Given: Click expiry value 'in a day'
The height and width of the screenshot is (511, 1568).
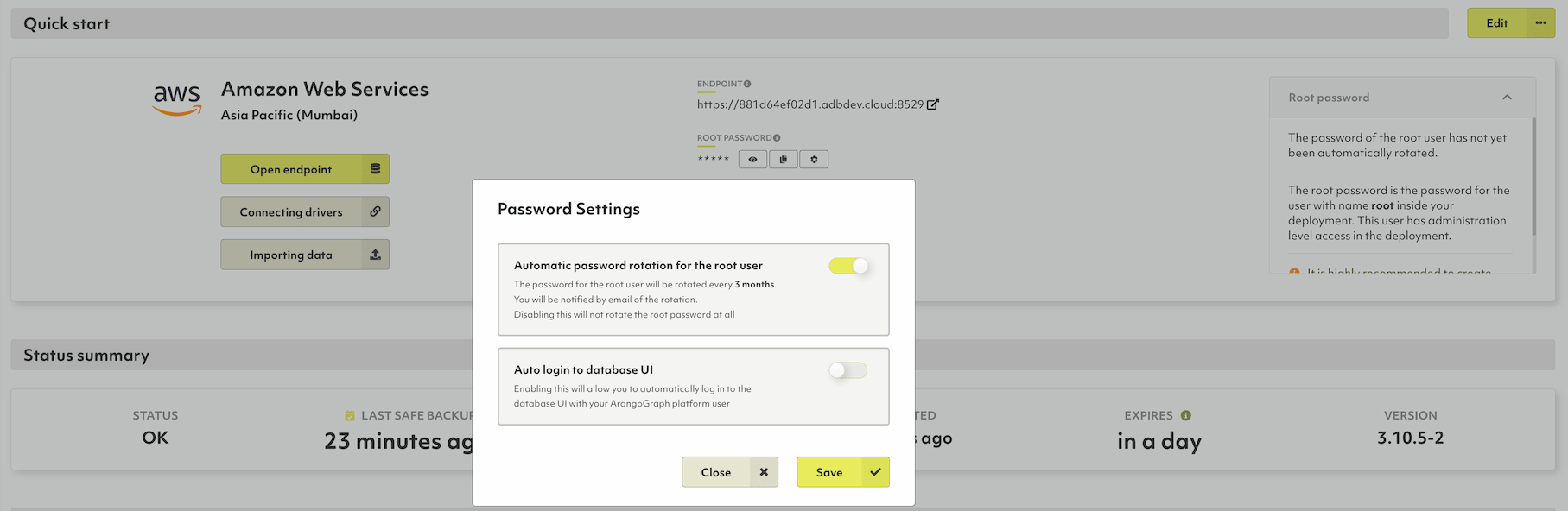Looking at the screenshot, I should (x=1159, y=441).
